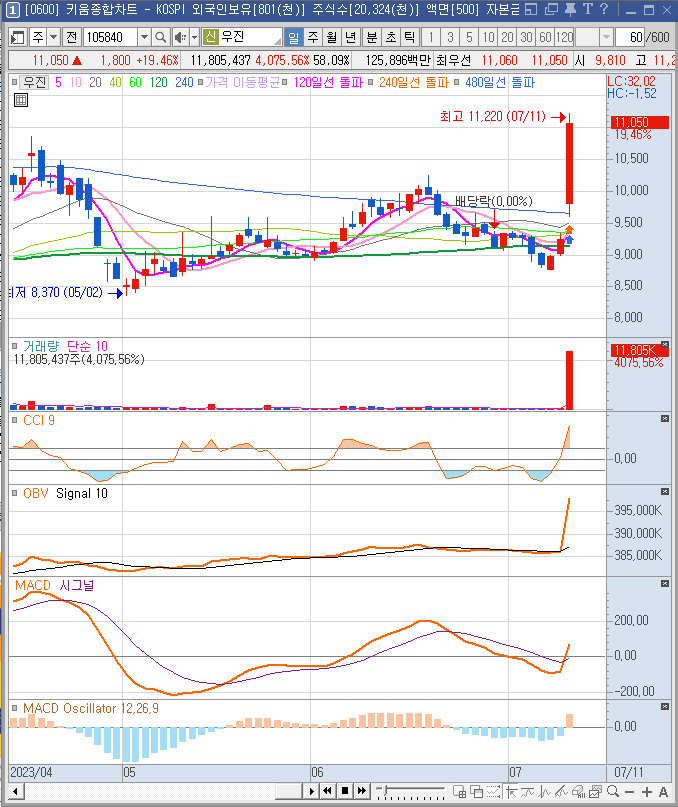Select the 분 minute chart period
Image resolution: width=678 pixels, height=807 pixels.
click(372, 37)
